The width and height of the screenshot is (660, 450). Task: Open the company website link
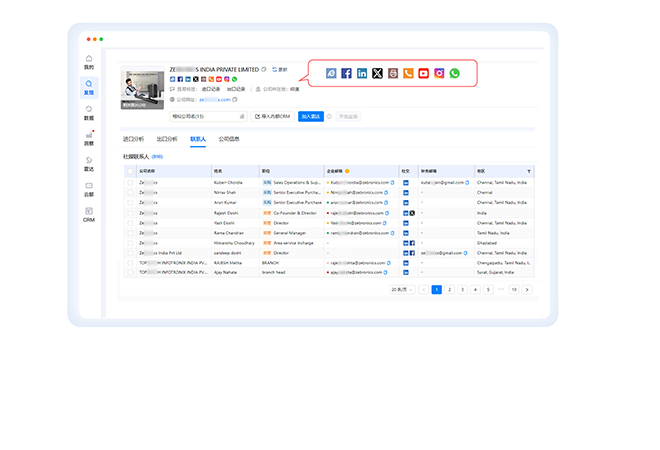215,100
